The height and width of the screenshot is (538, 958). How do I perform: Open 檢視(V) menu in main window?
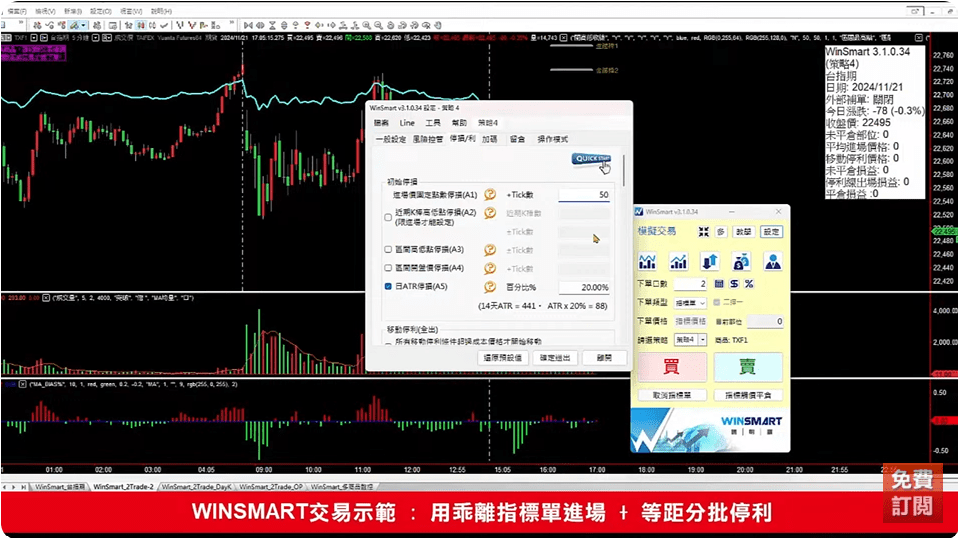tap(45, 11)
